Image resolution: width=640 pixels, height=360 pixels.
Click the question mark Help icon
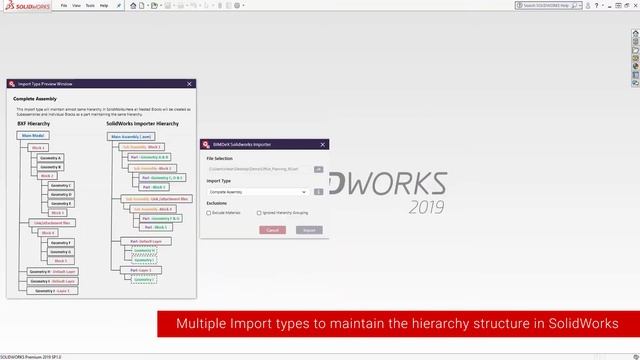(596, 6)
